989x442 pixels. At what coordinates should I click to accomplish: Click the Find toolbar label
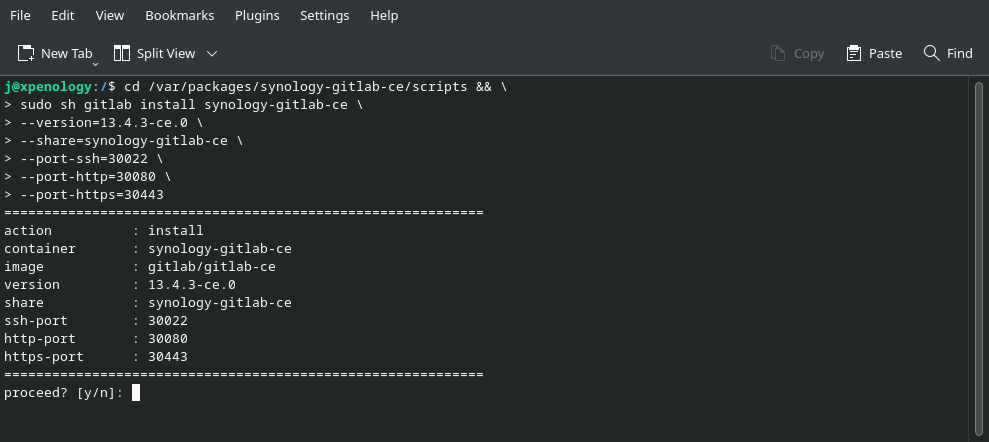[960, 54]
